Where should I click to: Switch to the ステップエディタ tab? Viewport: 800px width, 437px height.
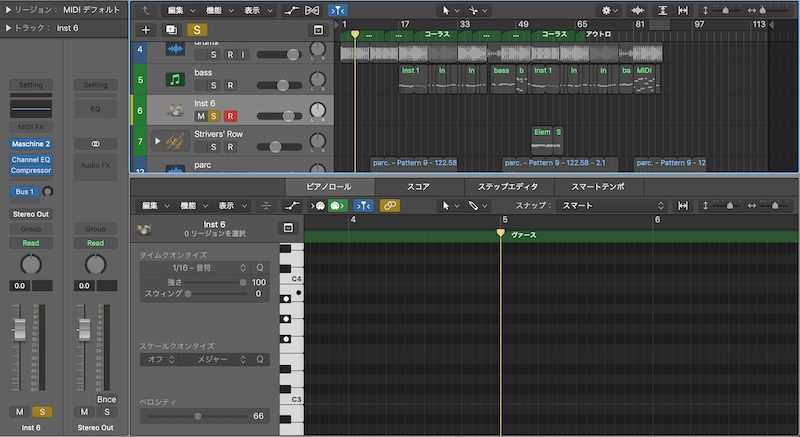(x=508, y=187)
